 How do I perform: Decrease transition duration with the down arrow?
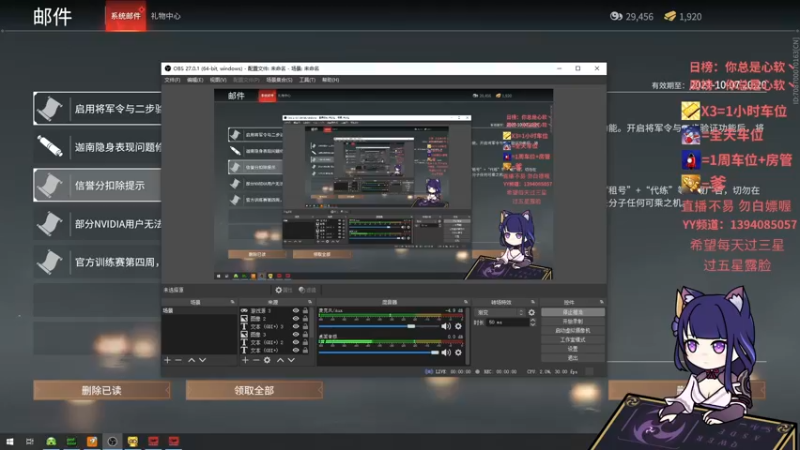tap(533, 324)
